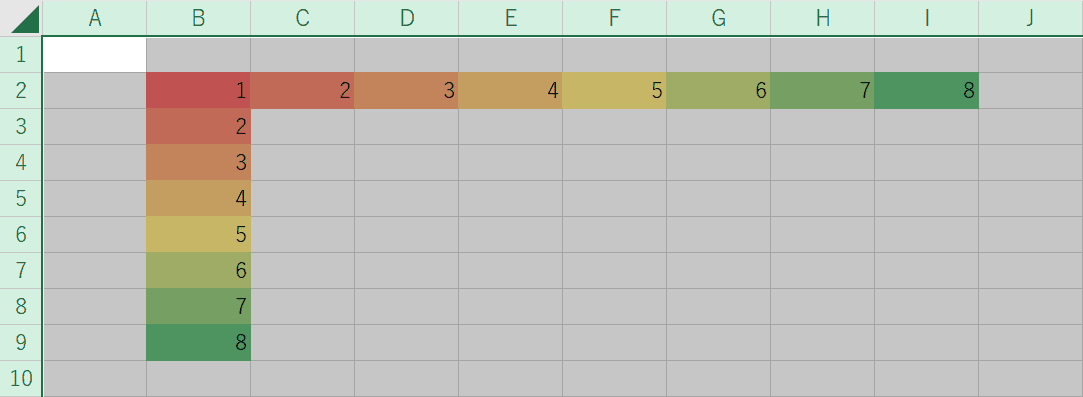Click cell H2 with value 7
Screen dimensions: 1083x397
(x=823, y=90)
